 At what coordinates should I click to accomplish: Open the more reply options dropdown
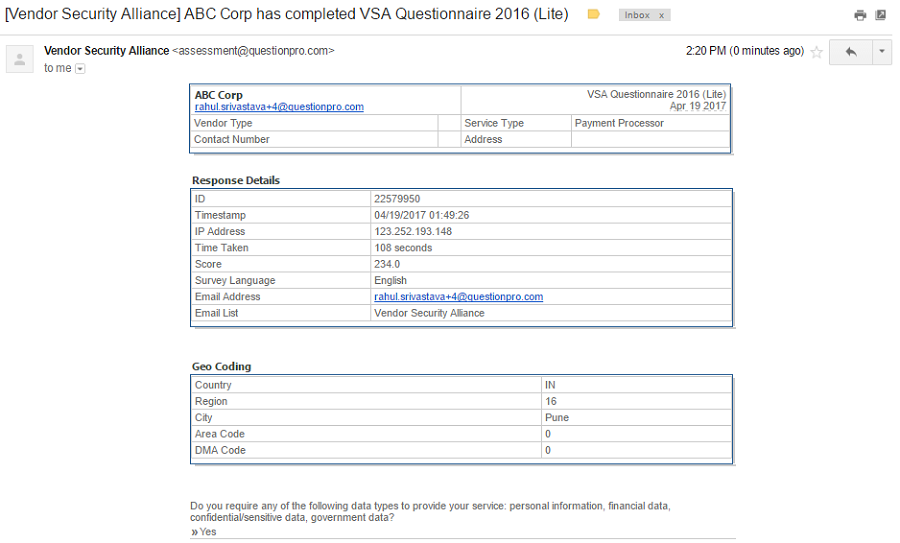tap(882, 52)
